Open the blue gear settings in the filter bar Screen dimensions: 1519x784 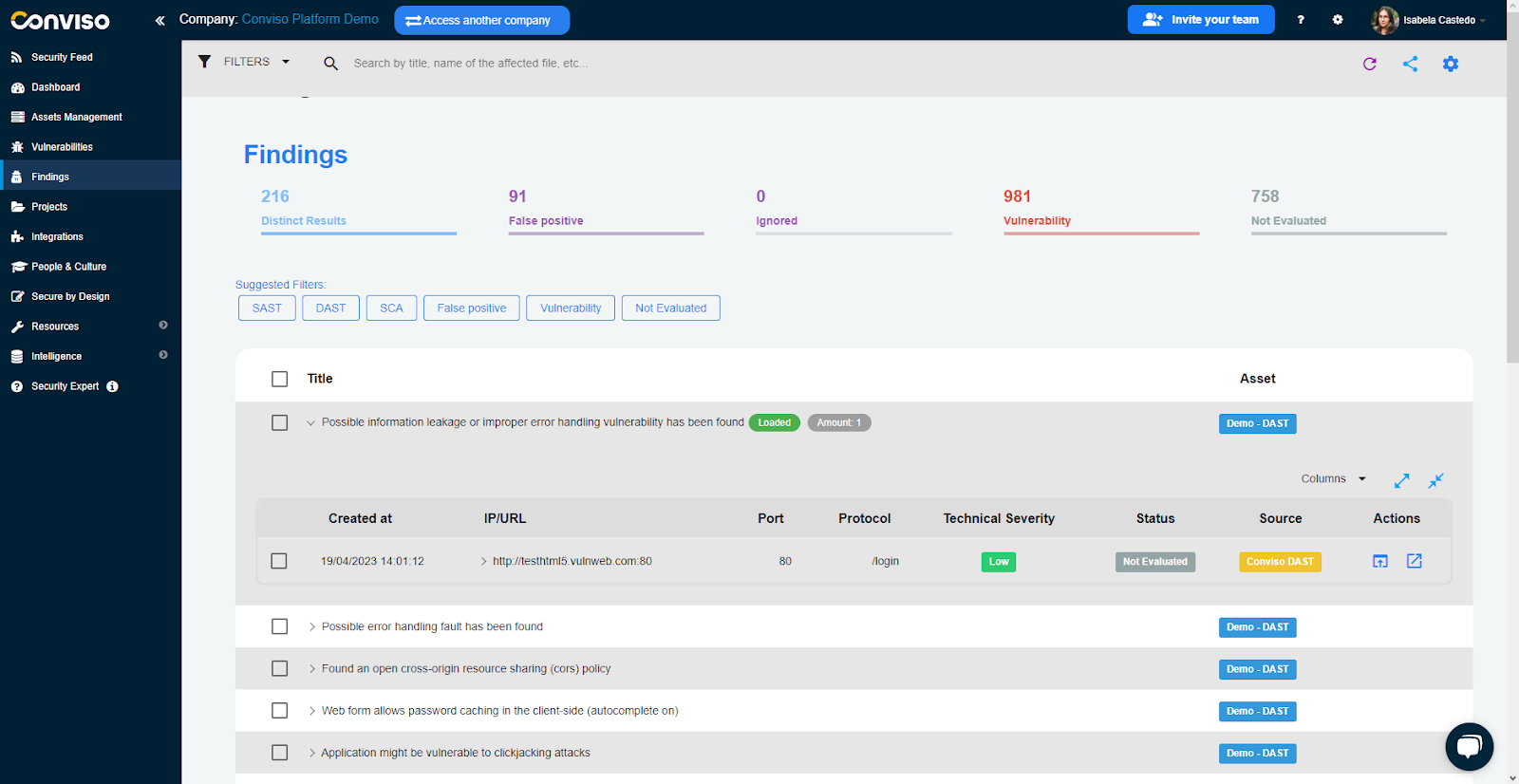[1450, 64]
